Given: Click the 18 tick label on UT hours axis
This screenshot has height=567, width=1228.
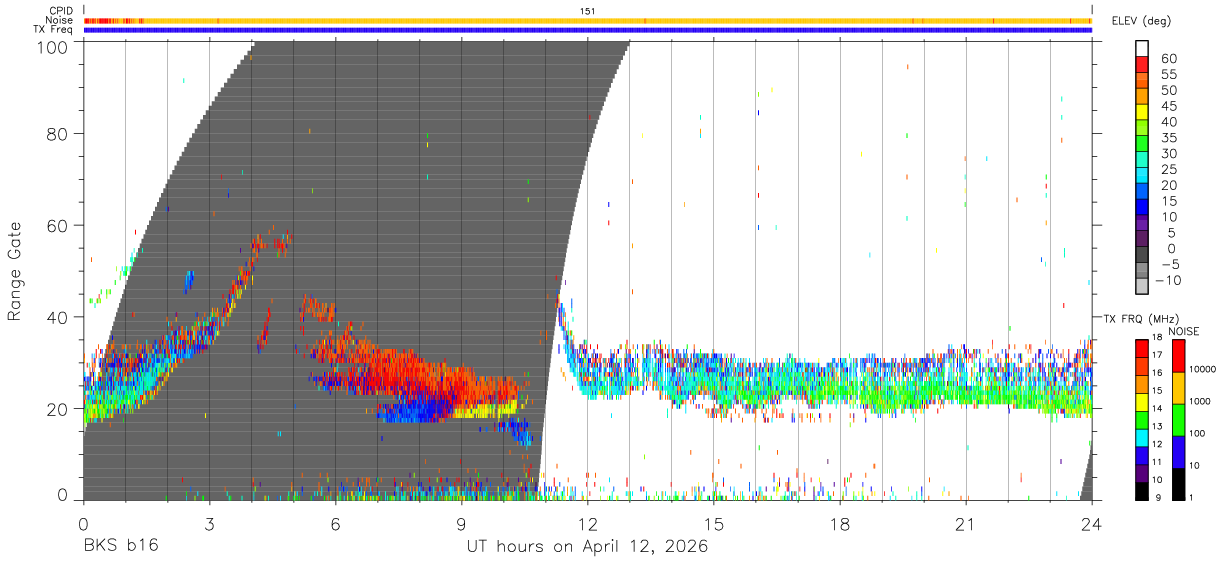Looking at the screenshot, I should pos(839,524).
